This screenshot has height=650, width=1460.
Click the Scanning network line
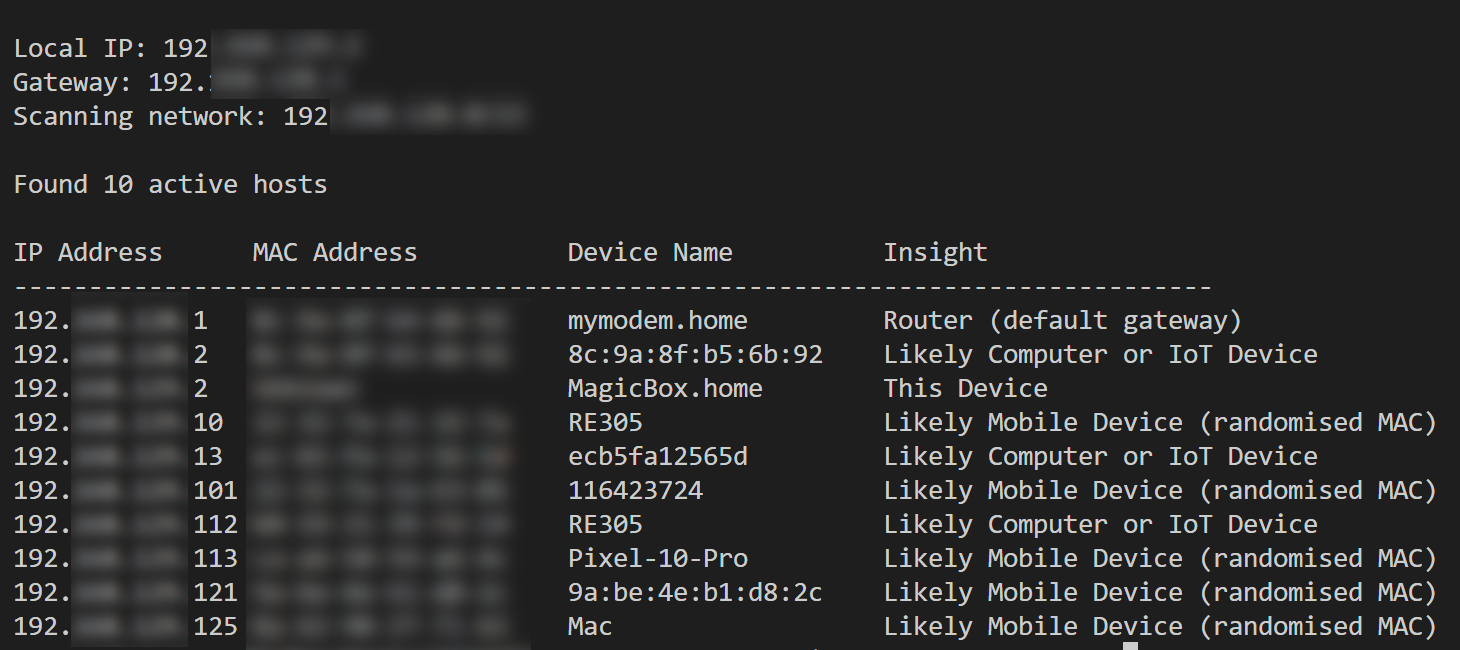pyautogui.click(x=270, y=117)
